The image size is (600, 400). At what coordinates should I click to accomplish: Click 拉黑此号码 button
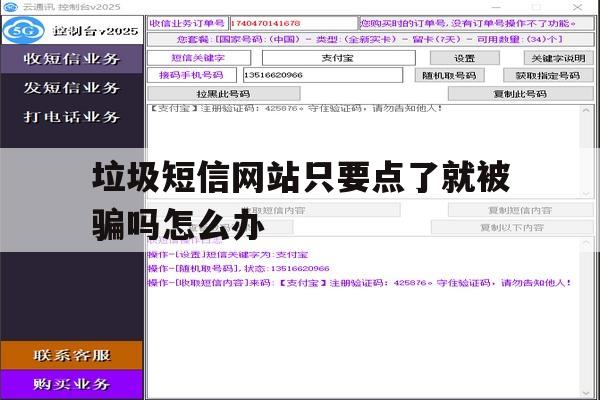(224, 94)
